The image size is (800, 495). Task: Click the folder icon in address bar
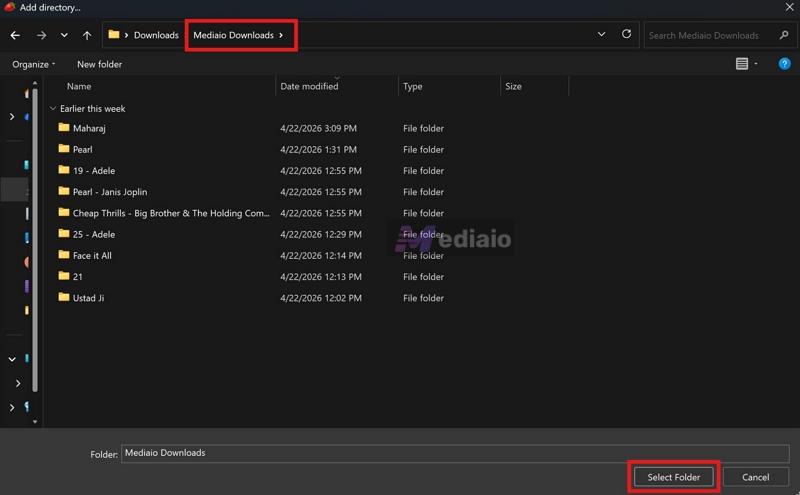[114, 35]
